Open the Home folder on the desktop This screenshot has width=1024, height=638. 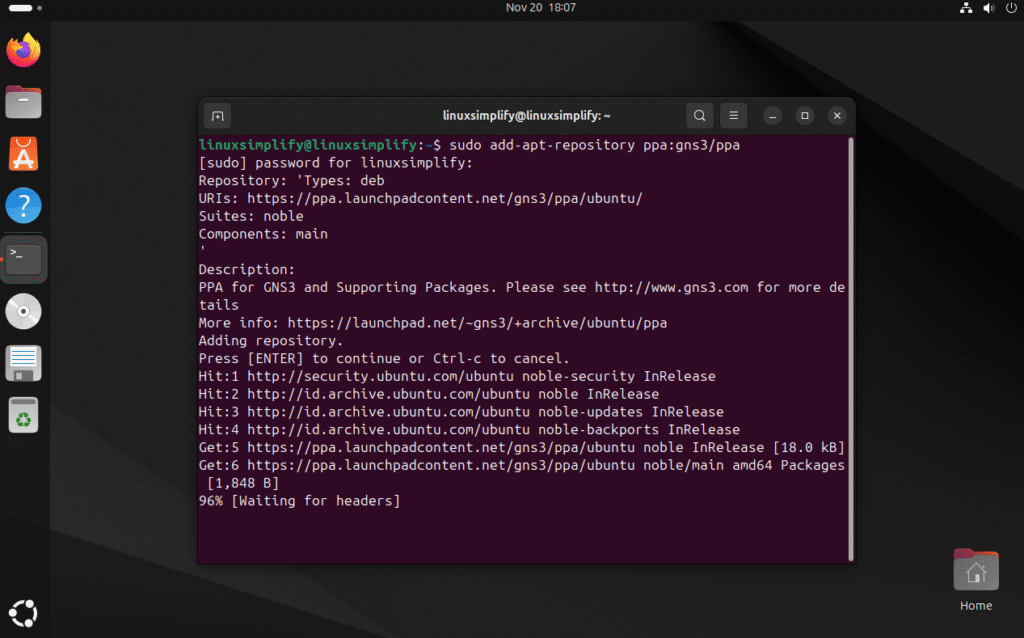coord(975,569)
